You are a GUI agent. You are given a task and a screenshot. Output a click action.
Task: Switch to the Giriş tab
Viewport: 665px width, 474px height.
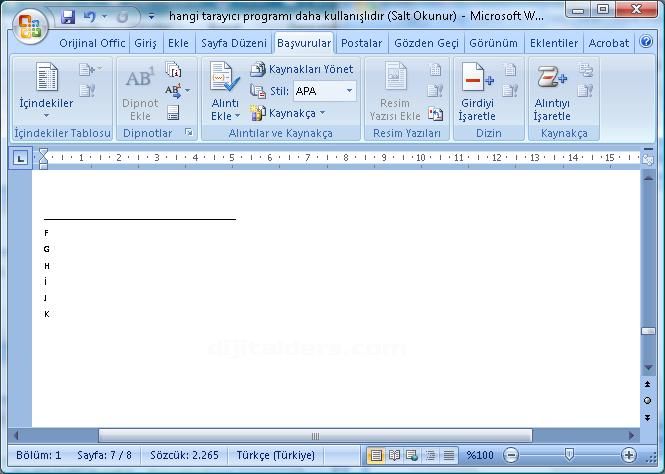click(145, 43)
